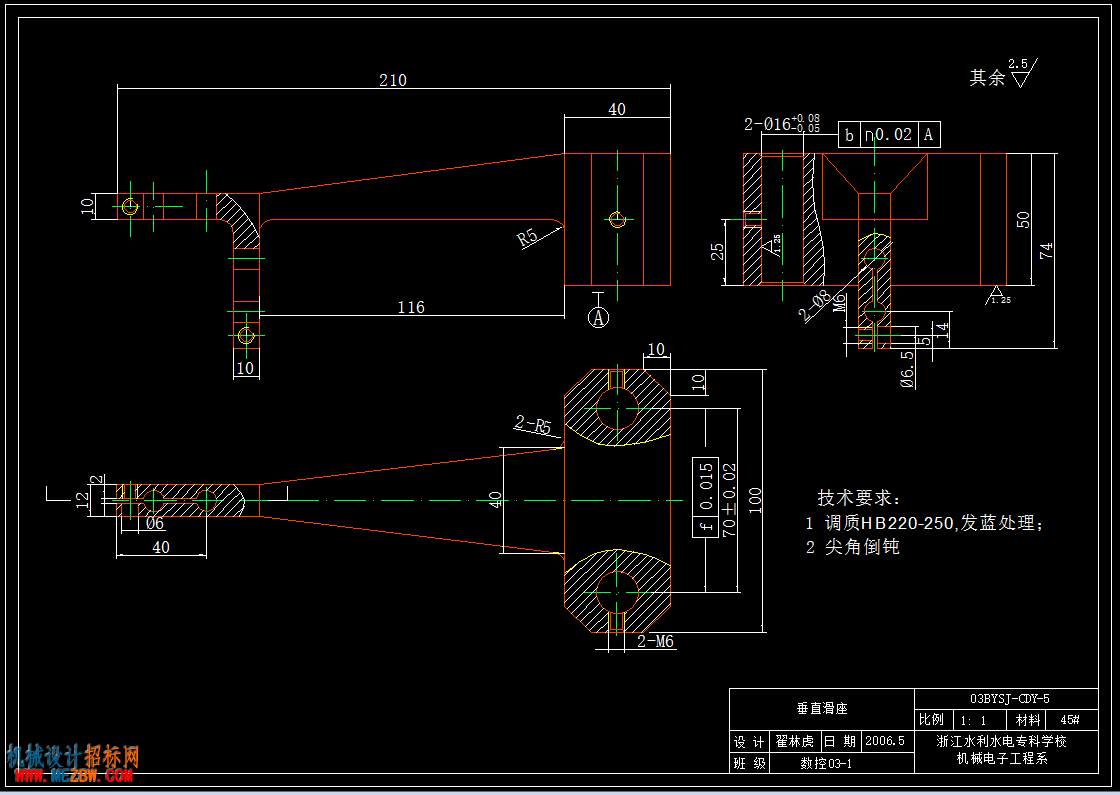Click the 2-Ø16 tolerance annotation
Image resolution: width=1120 pixels, height=795 pixels.
point(782,124)
